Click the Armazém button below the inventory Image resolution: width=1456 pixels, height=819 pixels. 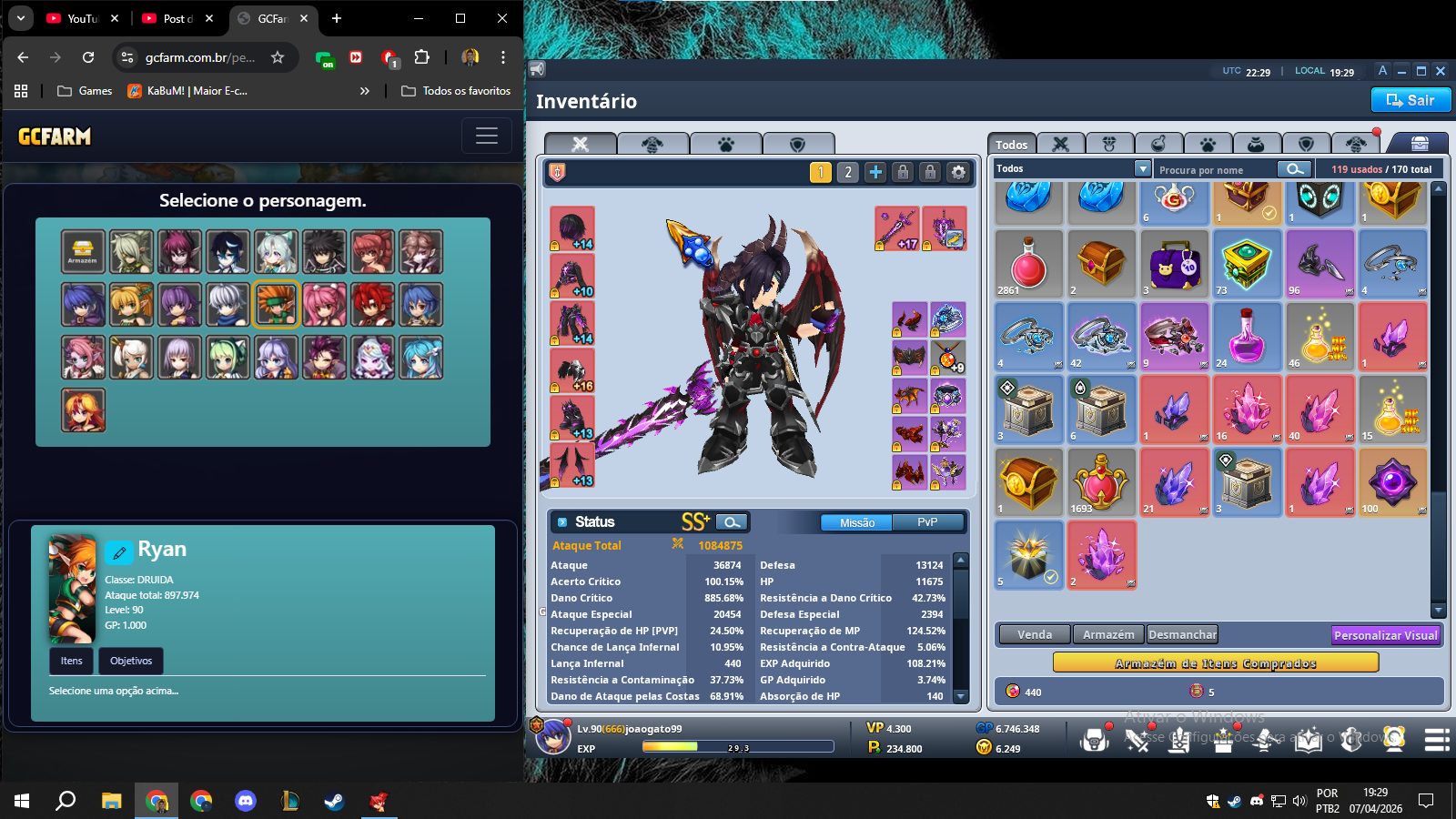pyautogui.click(x=1108, y=635)
